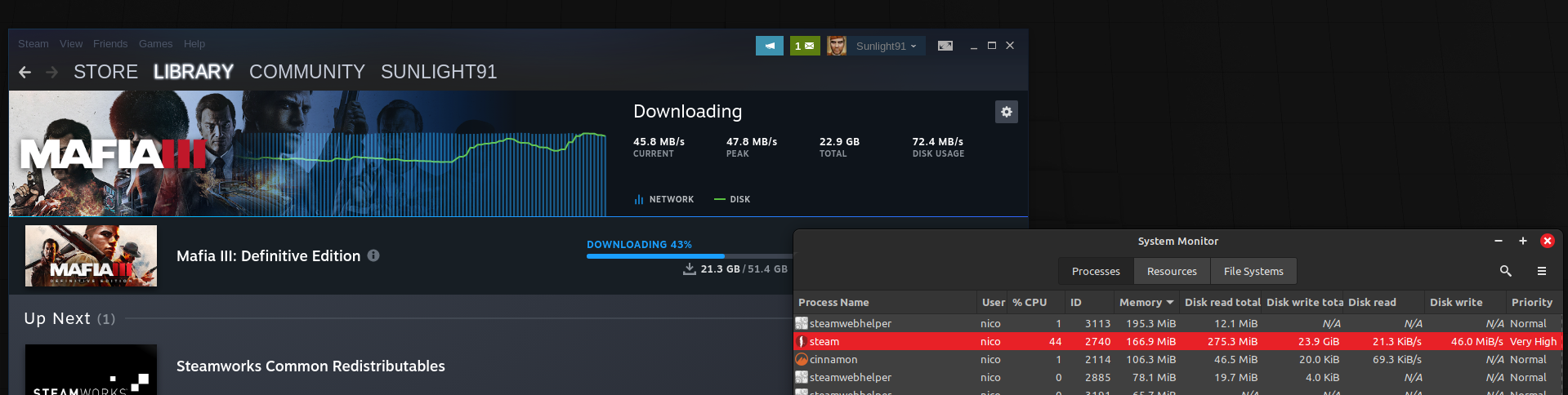1568x395 pixels.
Task: Click the 45.8 MB/s CURRENT speed value
Action: 659,142
